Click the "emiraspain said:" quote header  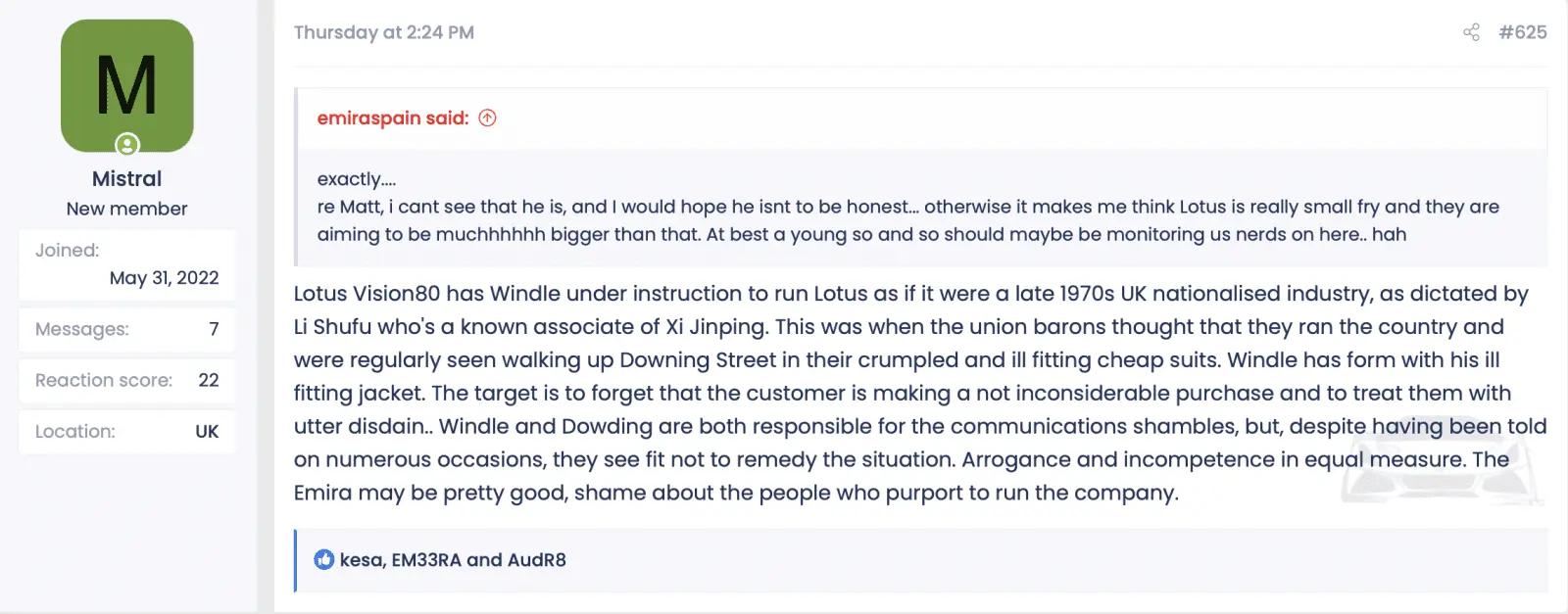click(393, 118)
